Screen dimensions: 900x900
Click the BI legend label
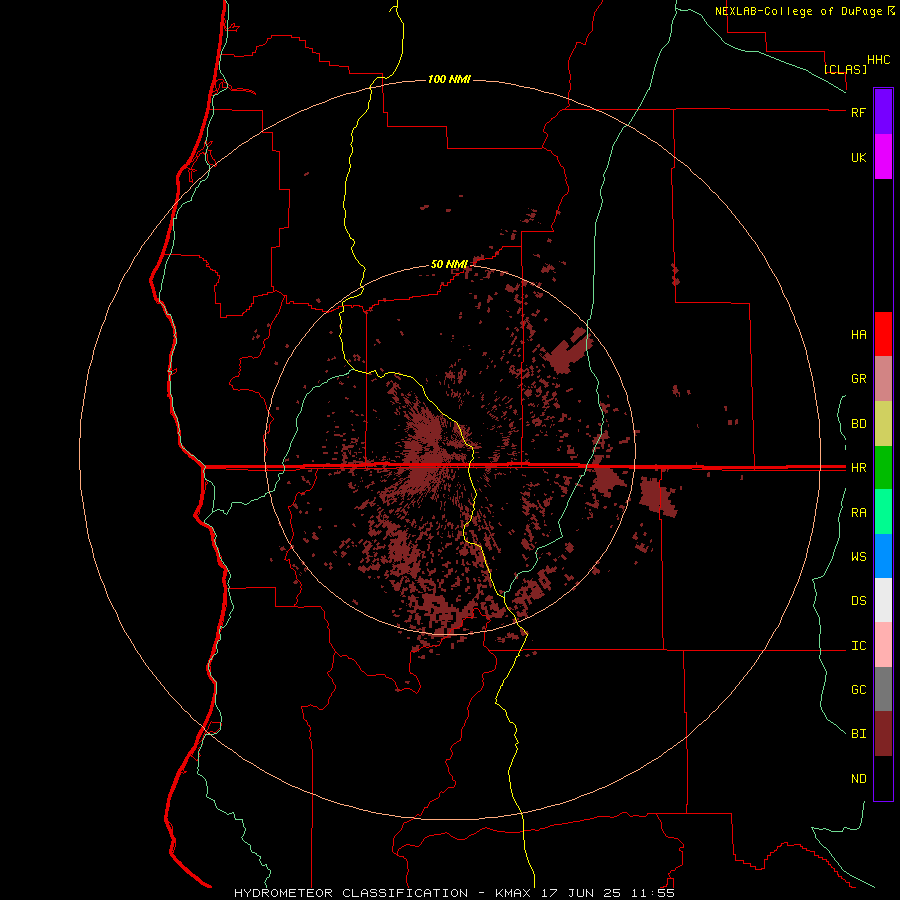click(858, 734)
